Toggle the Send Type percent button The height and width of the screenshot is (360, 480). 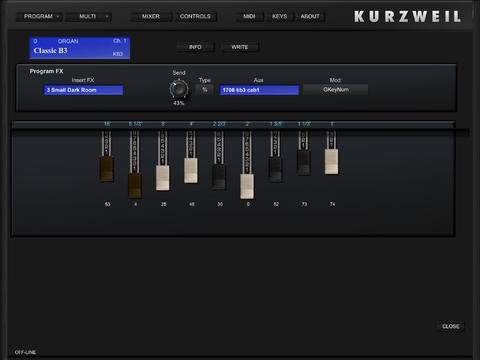pos(205,89)
